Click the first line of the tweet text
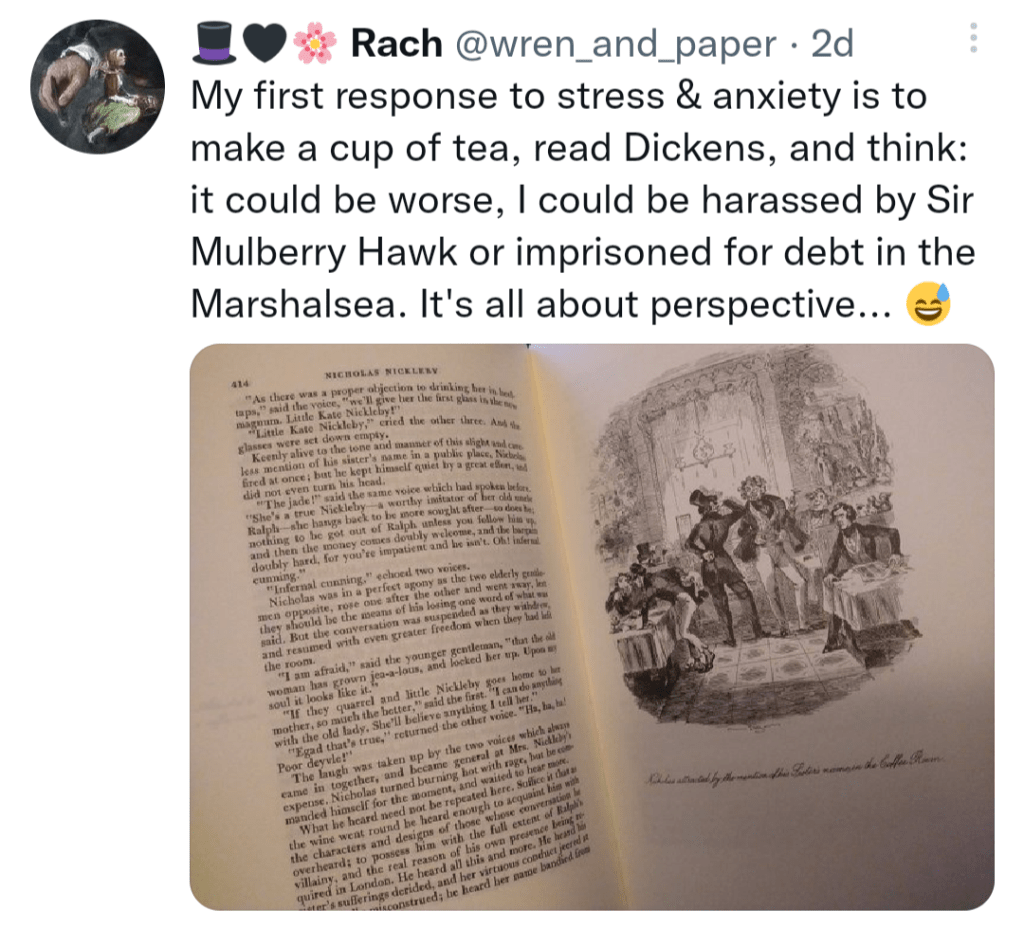Viewport: 1024px width, 929px height. coord(558,96)
